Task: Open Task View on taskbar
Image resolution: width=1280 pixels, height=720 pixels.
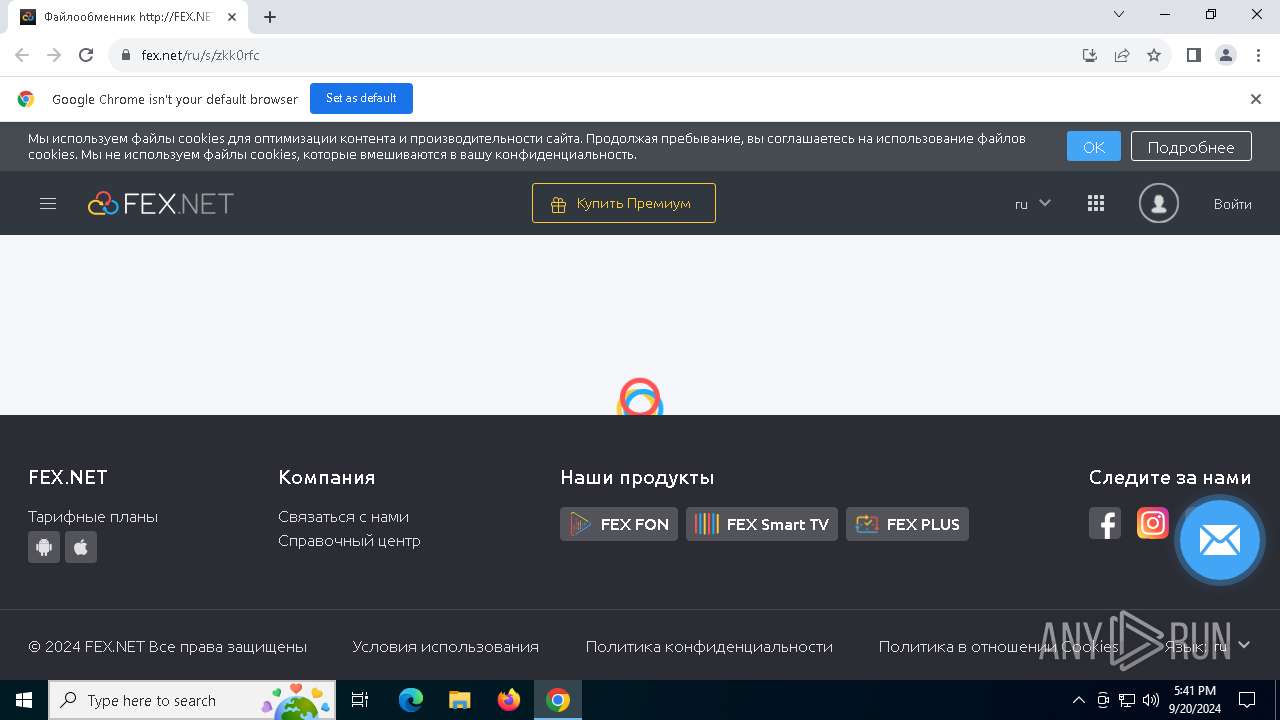Action: pyautogui.click(x=360, y=700)
